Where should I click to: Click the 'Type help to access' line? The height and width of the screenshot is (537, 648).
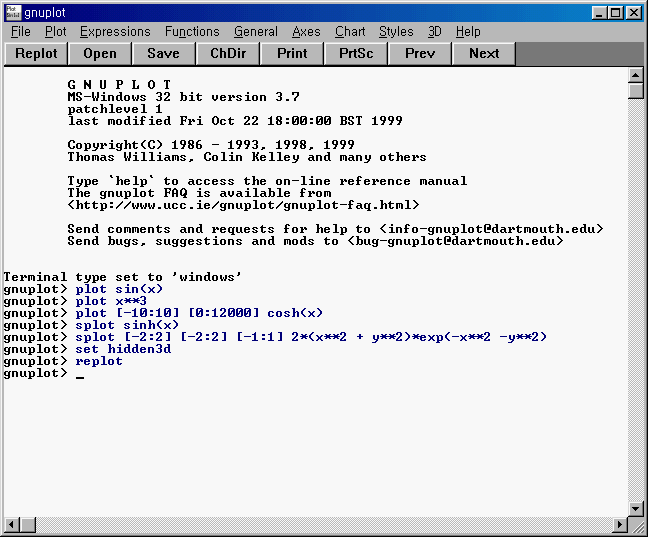pyautogui.click(x=267, y=181)
